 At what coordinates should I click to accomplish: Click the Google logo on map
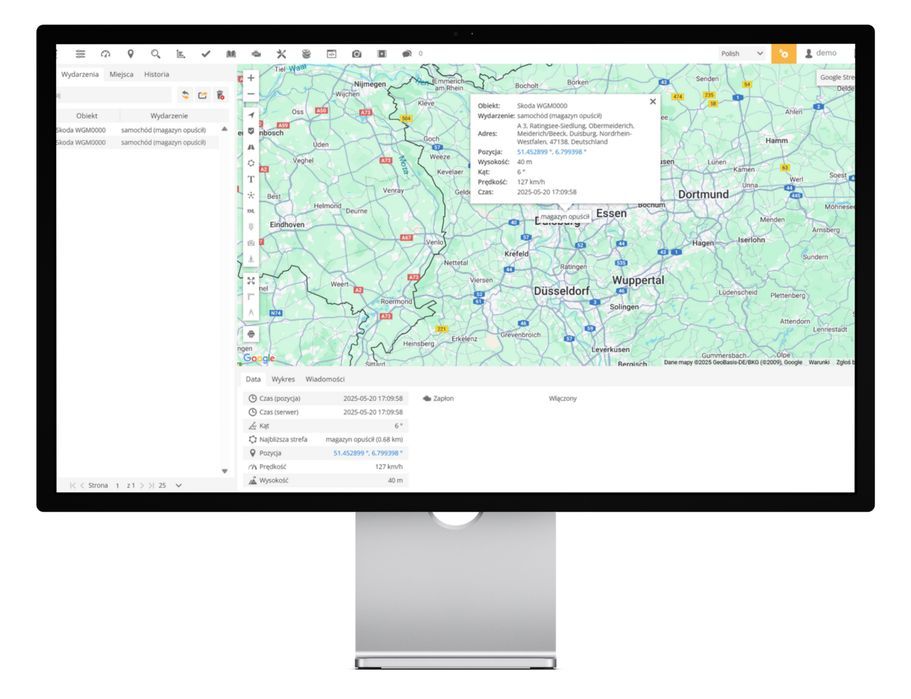point(259,359)
